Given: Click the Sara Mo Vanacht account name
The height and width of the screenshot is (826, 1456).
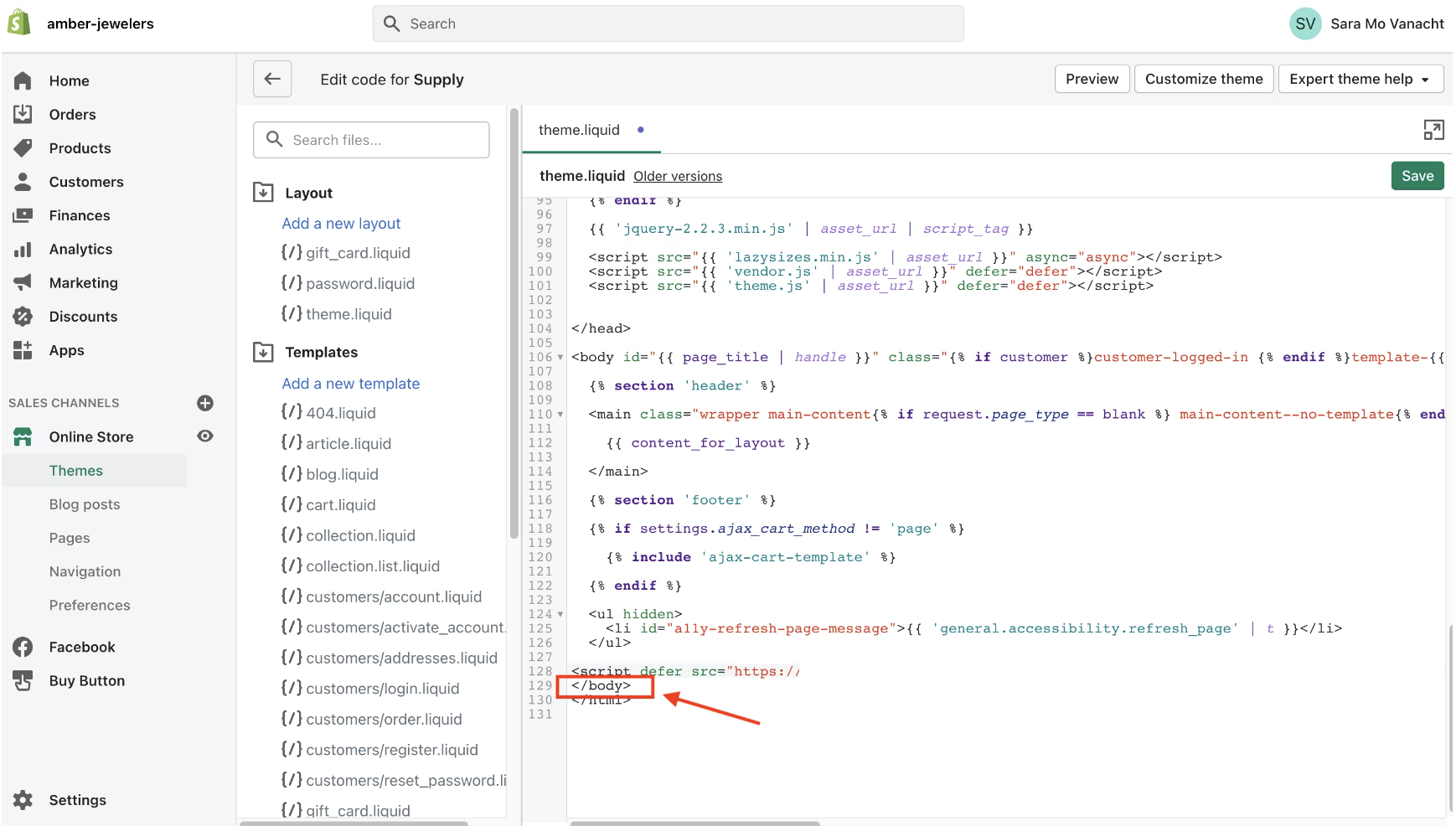Looking at the screenshot, I should (x=1386, y=23).
